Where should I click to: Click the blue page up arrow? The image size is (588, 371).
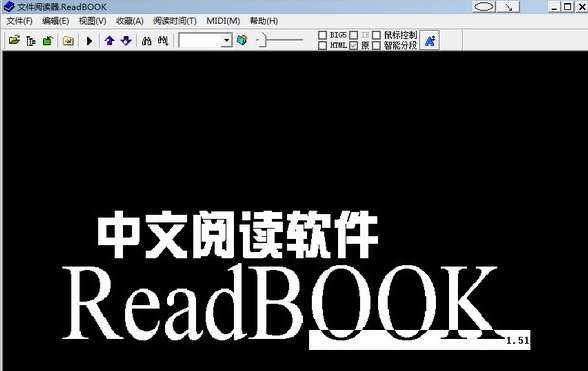(x=110, y=41)
